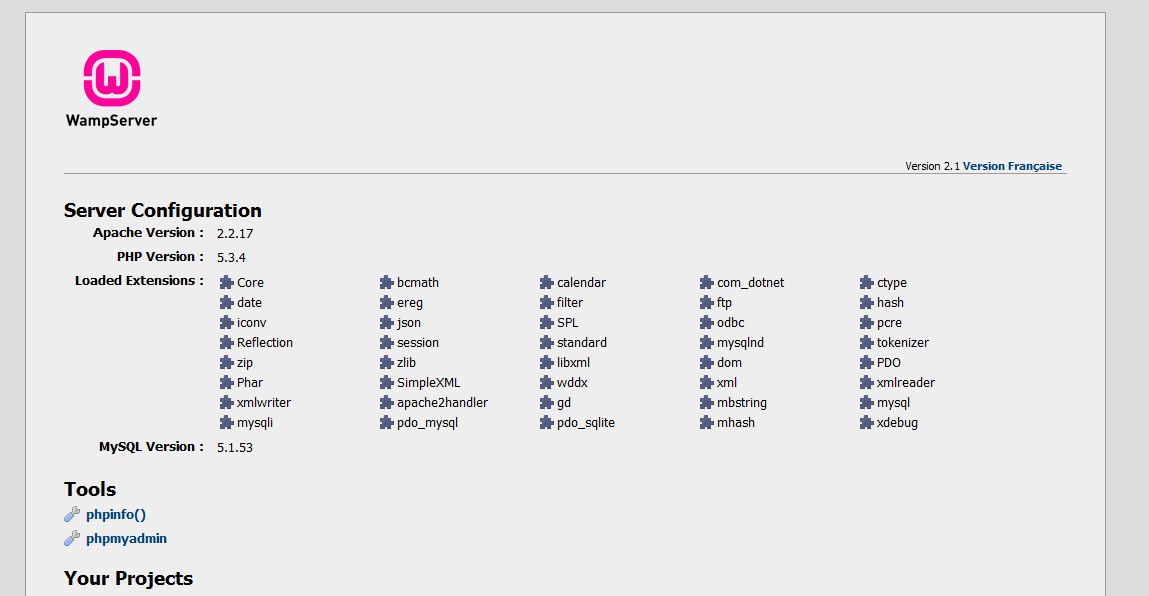This screenshot has height=596, width=1149.
Task: Click the wrench icon beside phpmyadmin
Action: [72, 539]
